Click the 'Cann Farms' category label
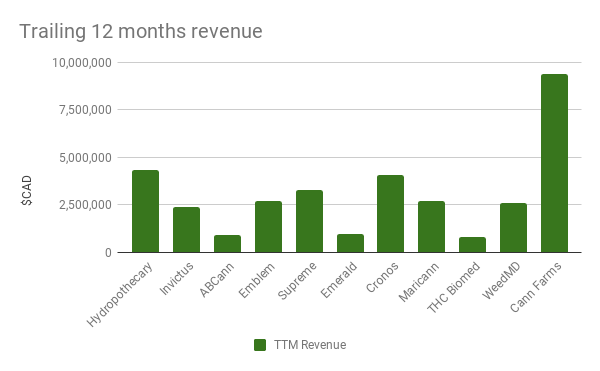 click(536, 287)
